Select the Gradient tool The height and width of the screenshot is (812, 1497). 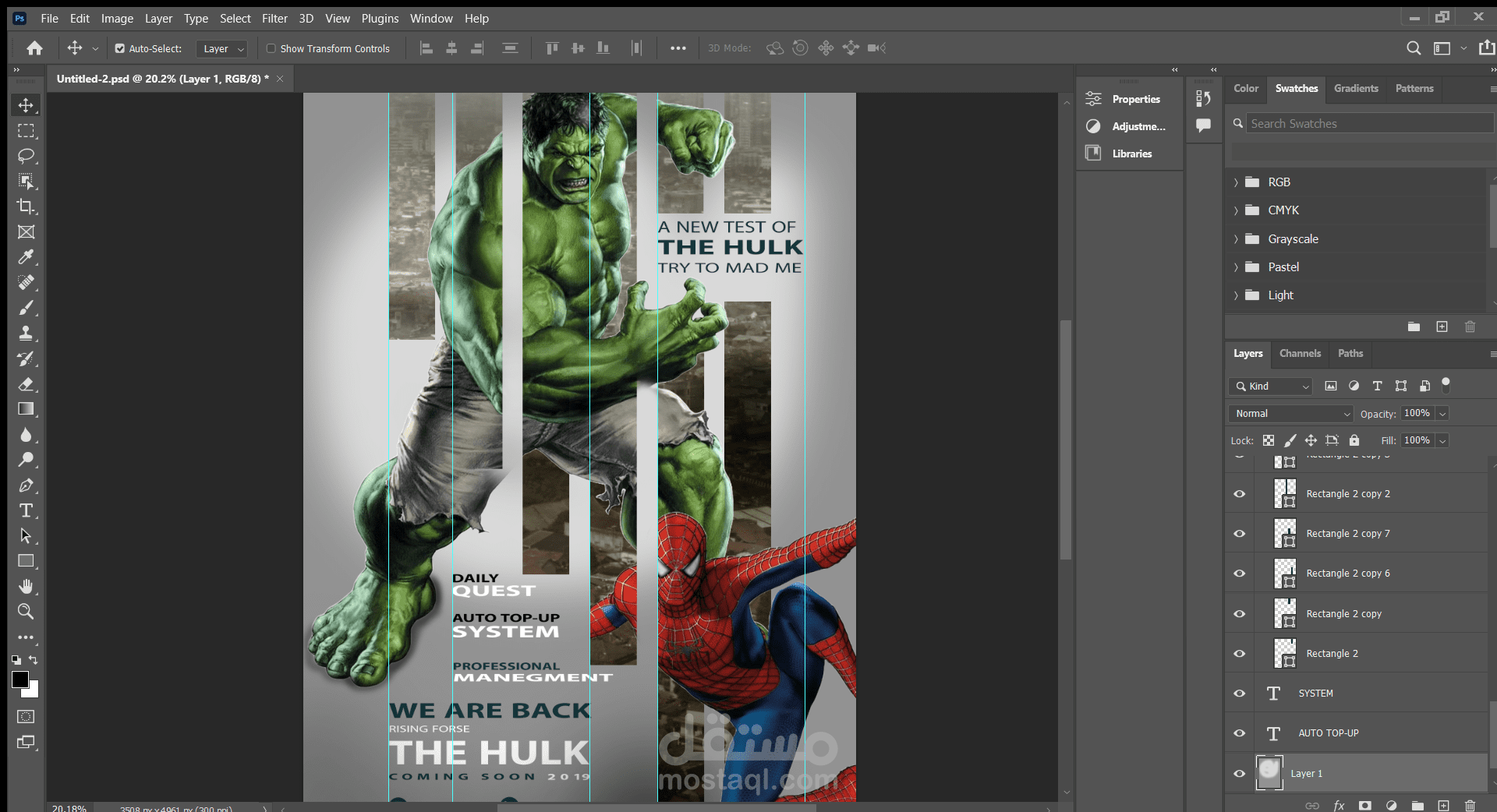(x=26, y=409)
